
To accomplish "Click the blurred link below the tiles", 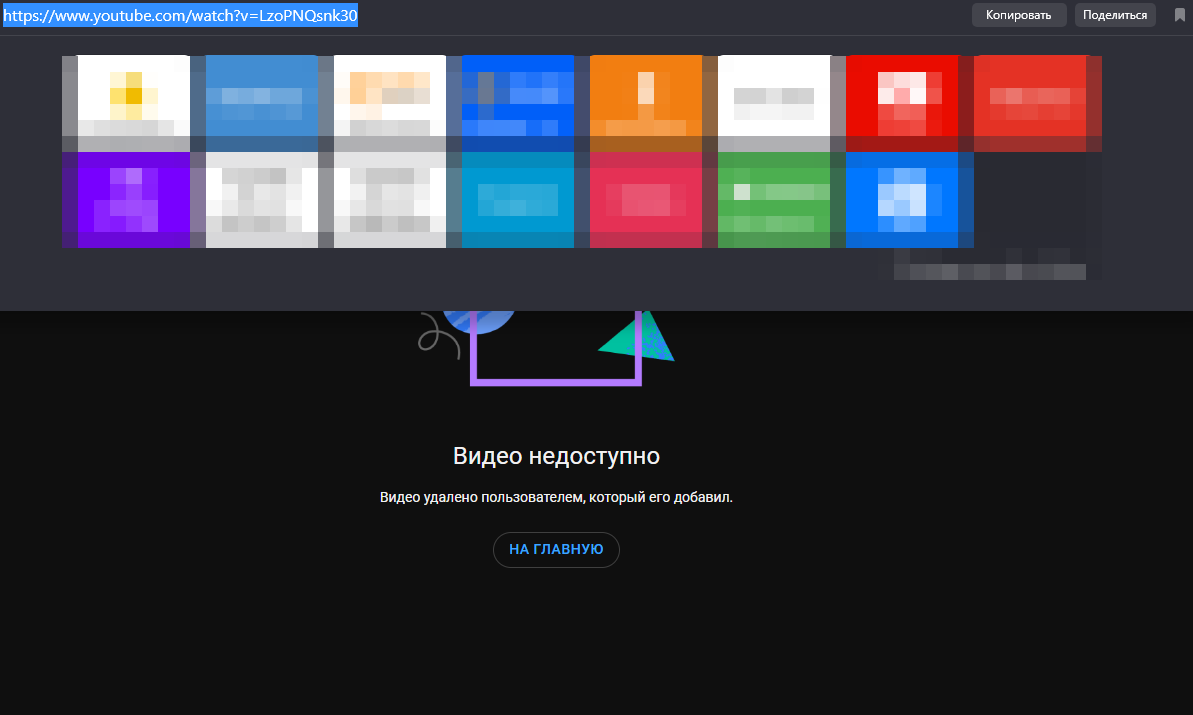I will point(990,271).
